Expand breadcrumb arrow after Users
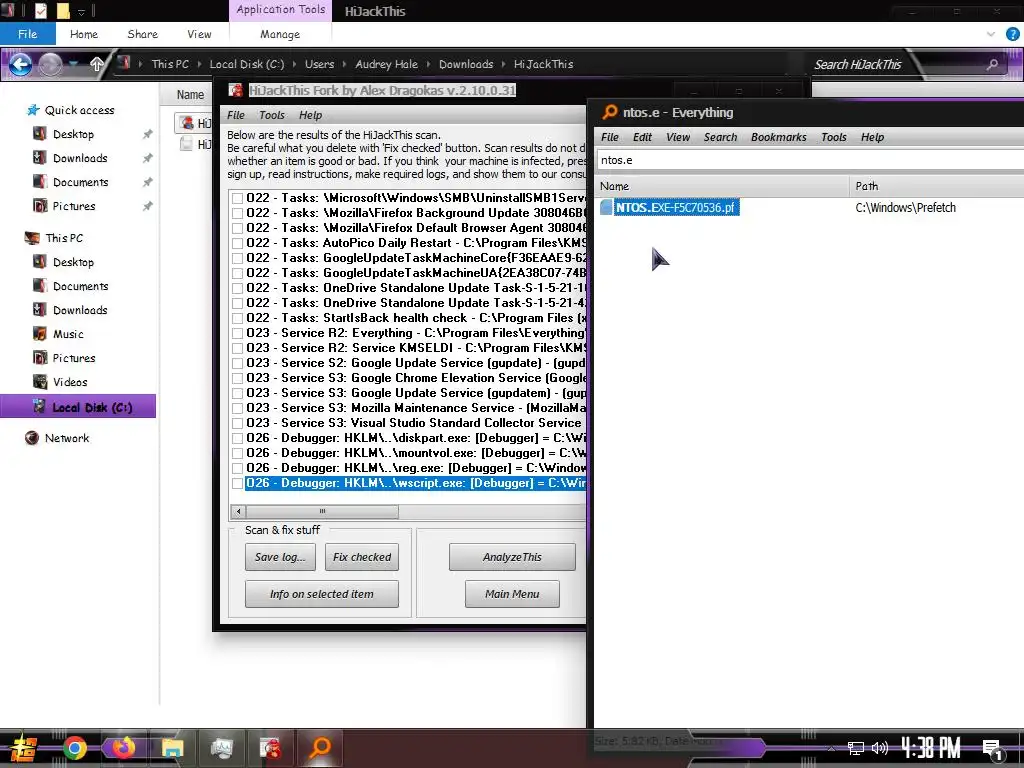1024x768 pixels. pos(345,64)
